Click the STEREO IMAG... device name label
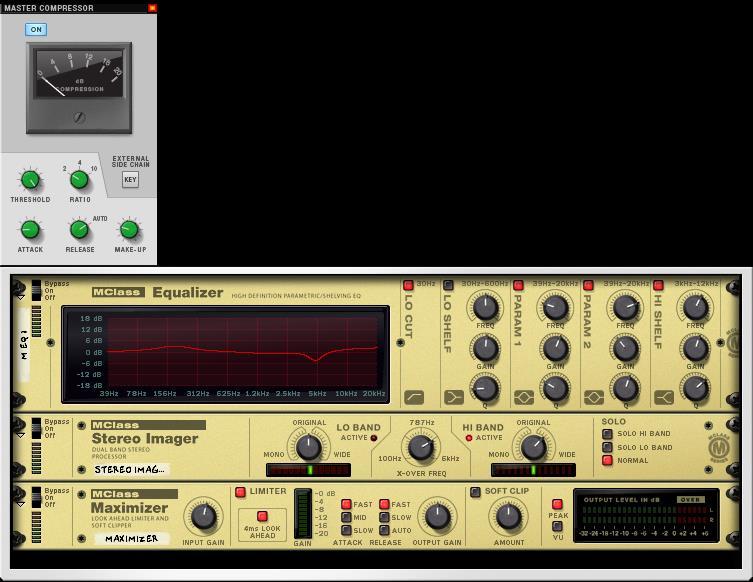753x582 pixels. coord(130,470)
